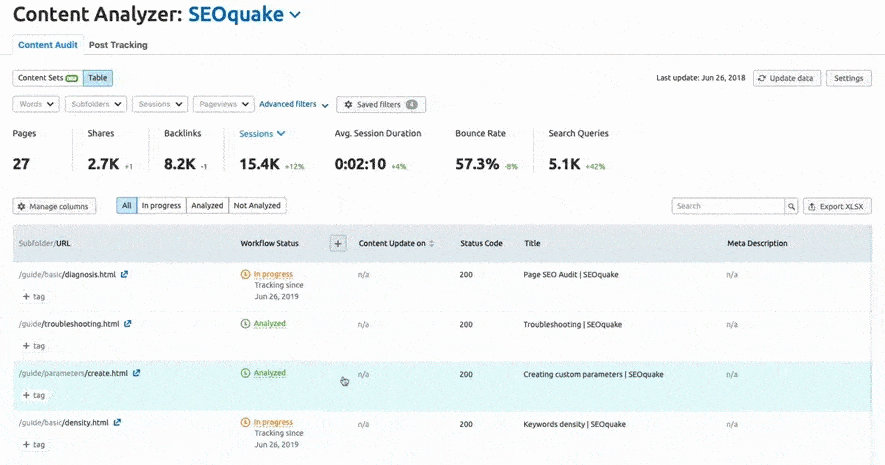885x465 pixels.
Task: Open the Sessions filter dropdown
Action: click(x=160, y=104)
